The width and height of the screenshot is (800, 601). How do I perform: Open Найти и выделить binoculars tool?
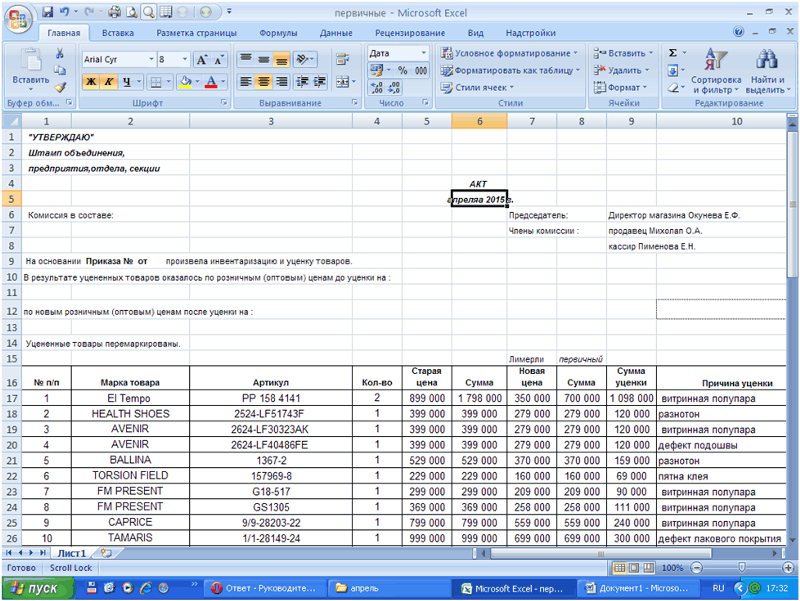coord(767,71)
